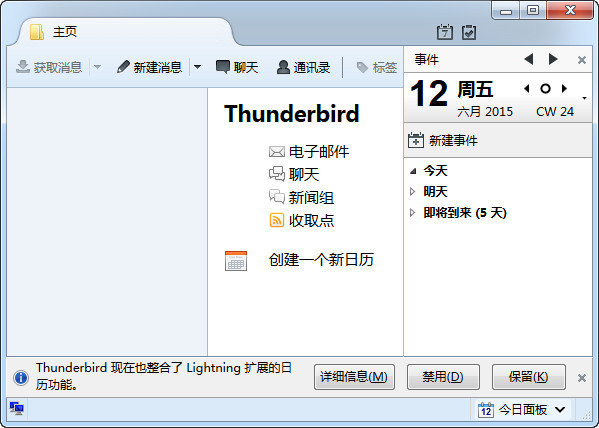Open the Address Book (通讯录)
The image size is (599, 428).
coord(303,67)
